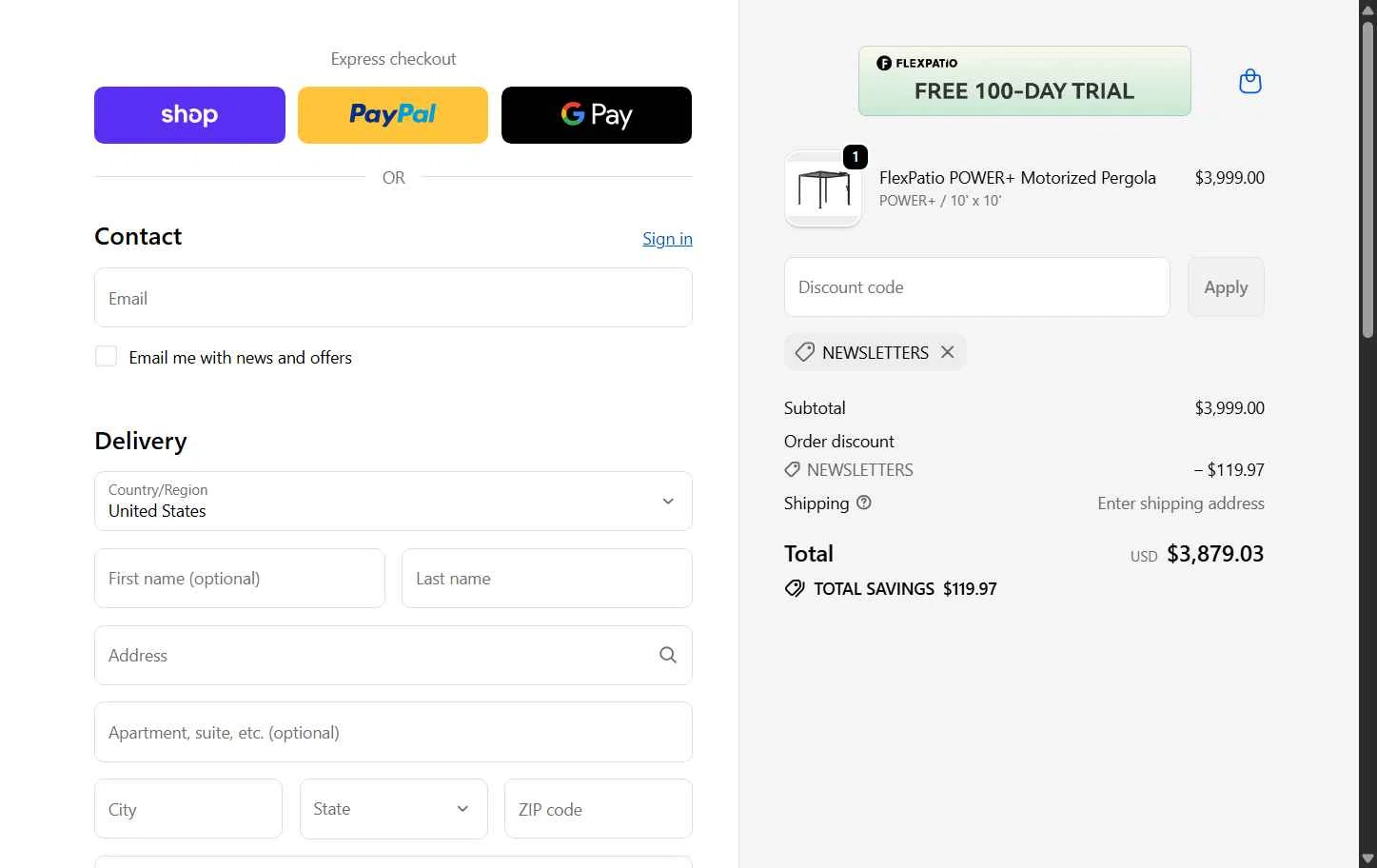Click the FlexPatio logo in banner
Screen dimensions: 1377x868
917,63
